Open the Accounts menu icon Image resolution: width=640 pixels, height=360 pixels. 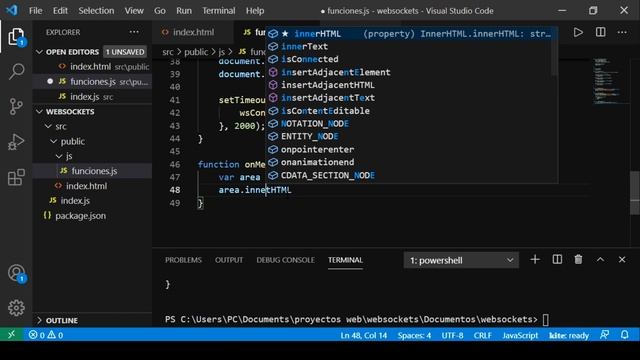click(x=16, y=273)
